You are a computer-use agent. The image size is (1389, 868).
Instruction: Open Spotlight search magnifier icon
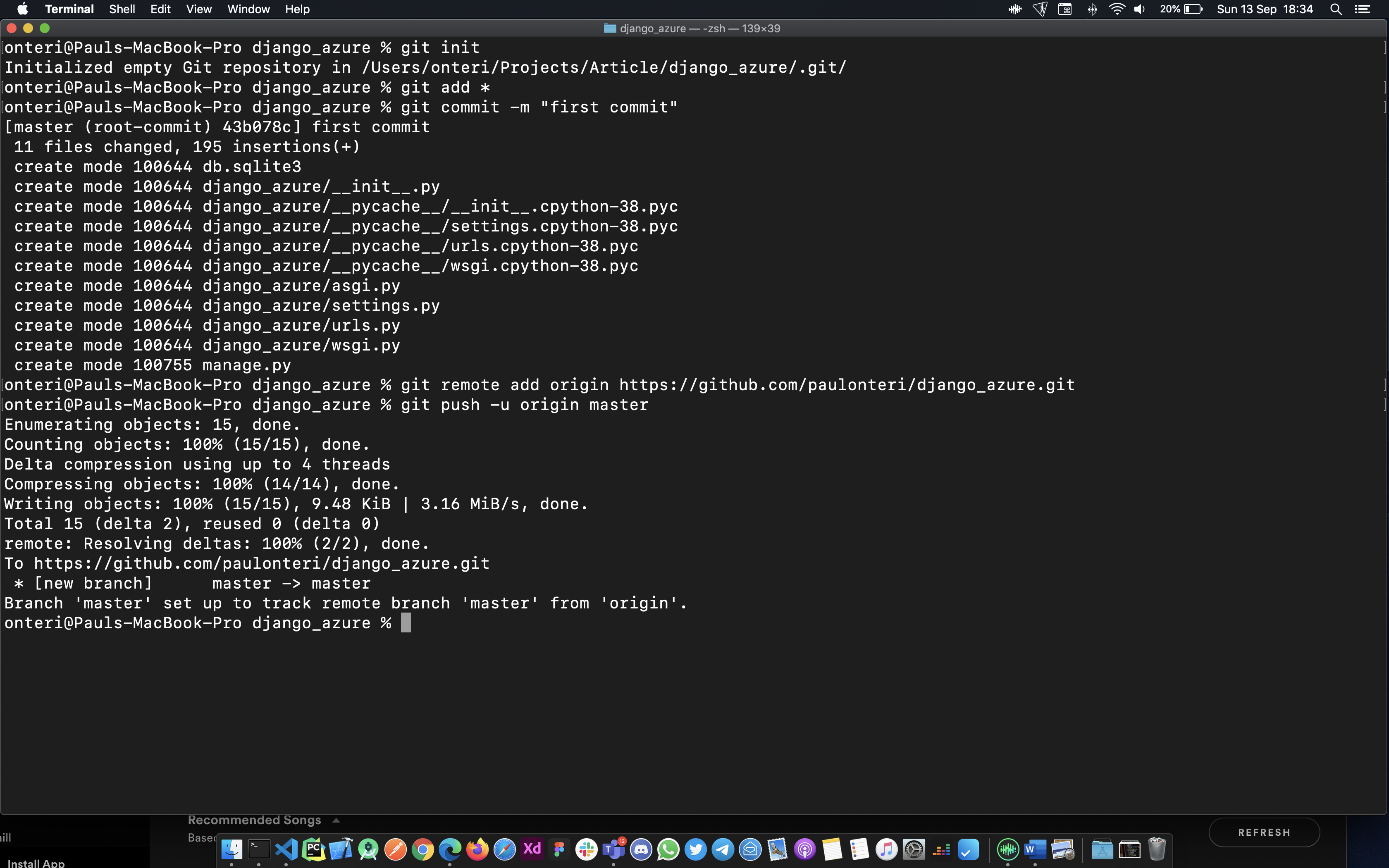[1336, 9]
